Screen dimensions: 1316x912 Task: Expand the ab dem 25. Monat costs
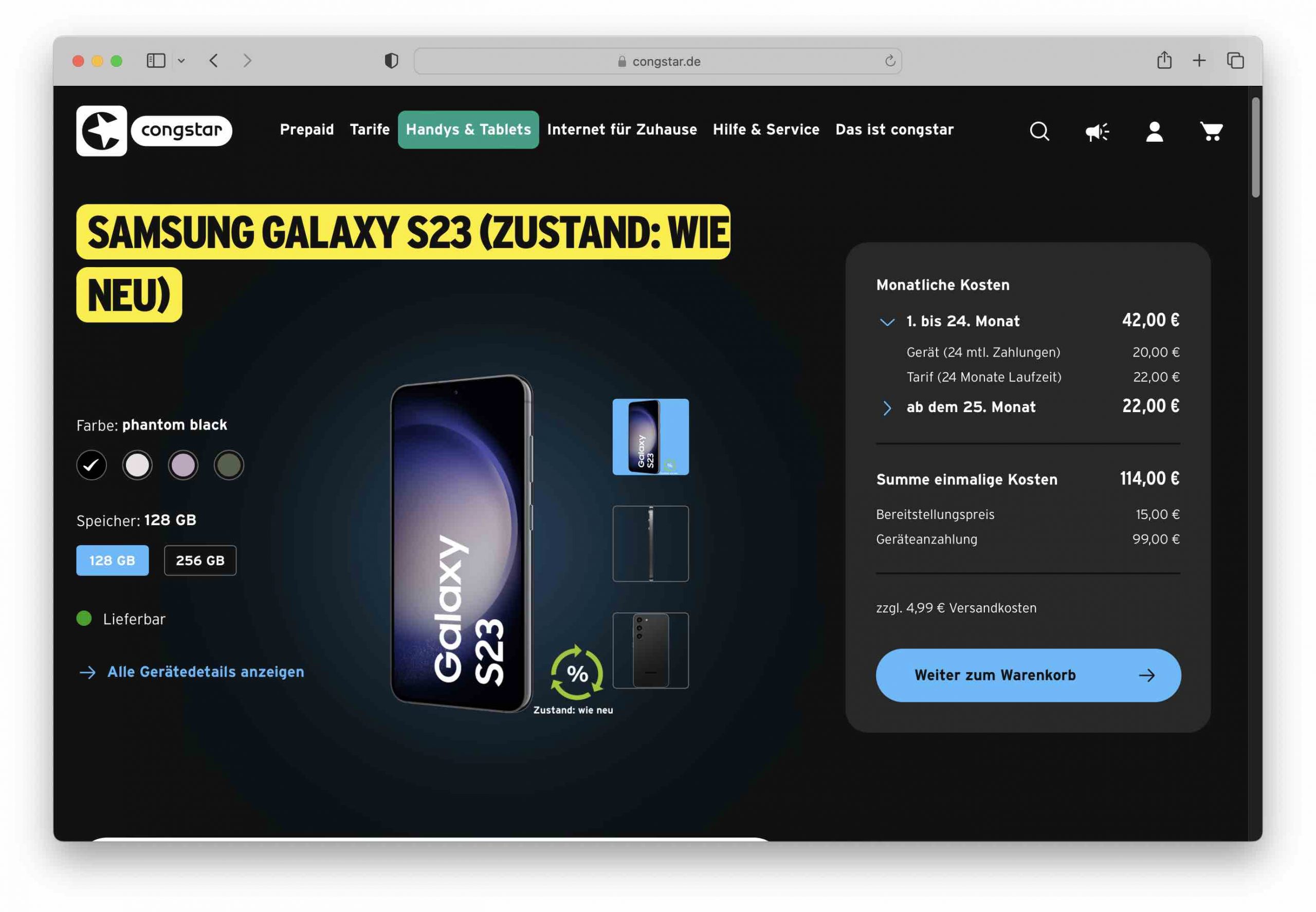[x=887, y=408]
